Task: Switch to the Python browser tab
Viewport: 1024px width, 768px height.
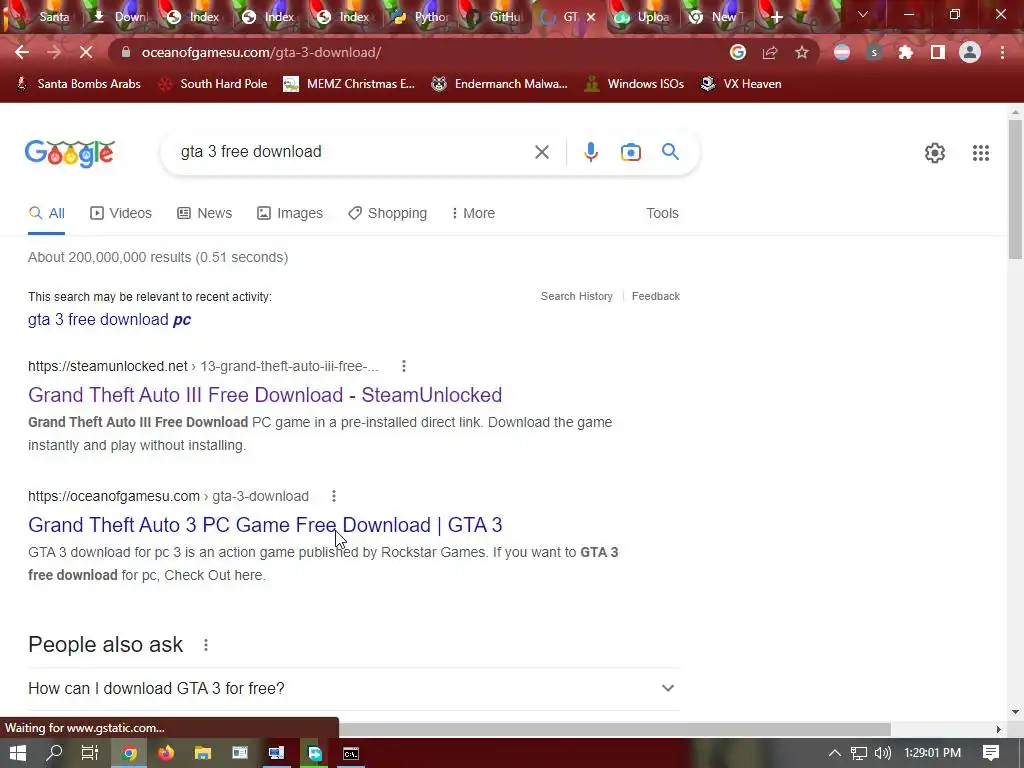Action: click(422, 17)
